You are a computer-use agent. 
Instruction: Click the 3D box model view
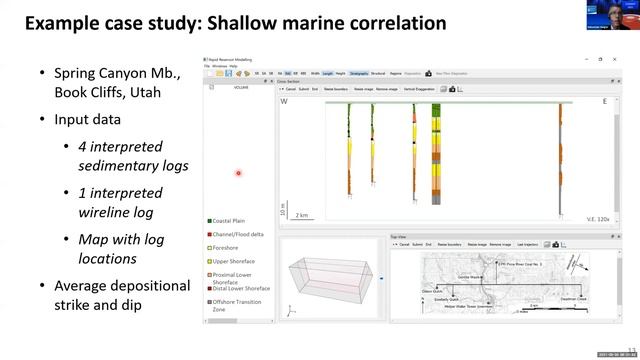[331, 280]
